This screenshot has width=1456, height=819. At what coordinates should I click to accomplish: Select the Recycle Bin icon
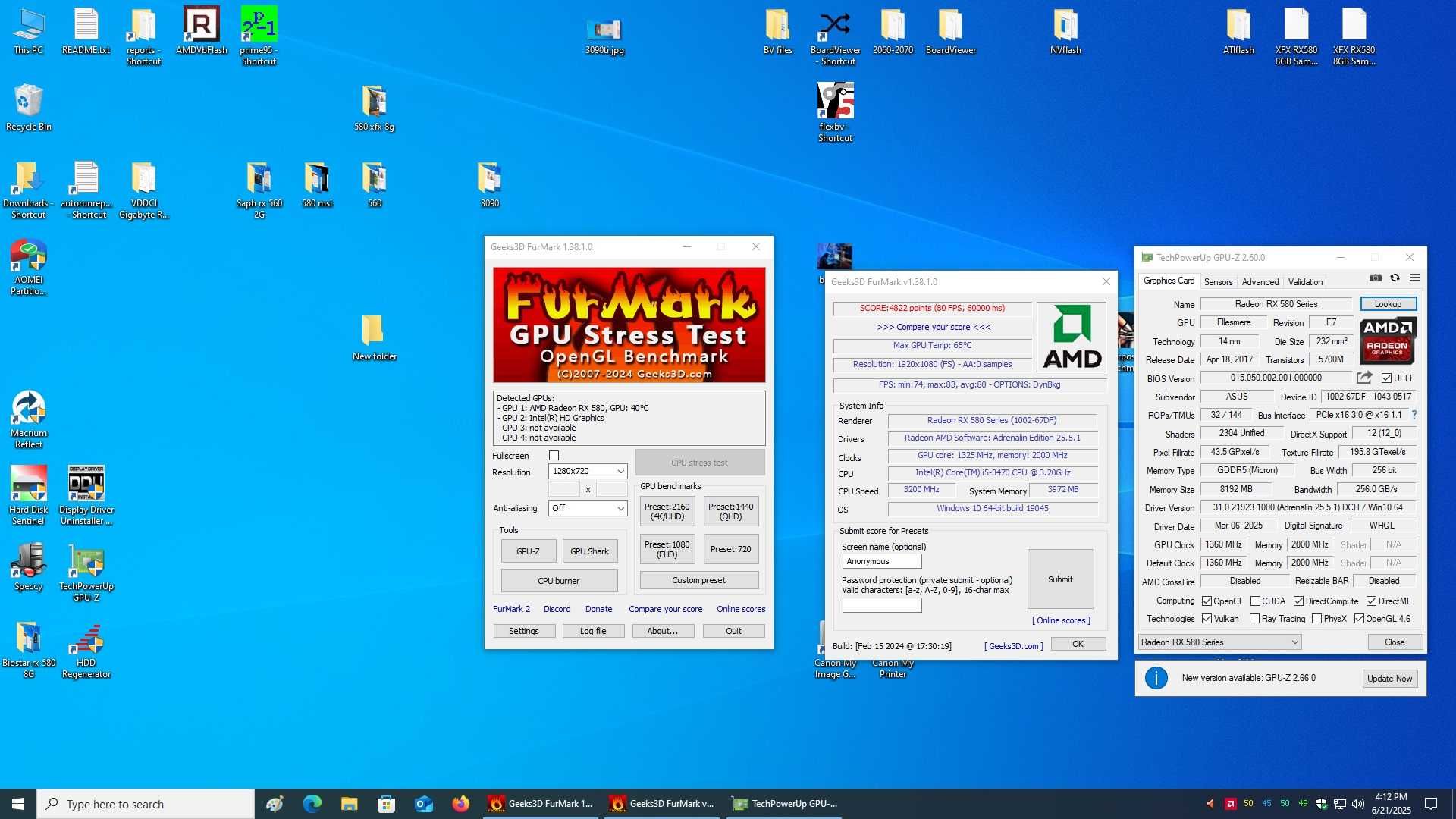tap(29, 108)
